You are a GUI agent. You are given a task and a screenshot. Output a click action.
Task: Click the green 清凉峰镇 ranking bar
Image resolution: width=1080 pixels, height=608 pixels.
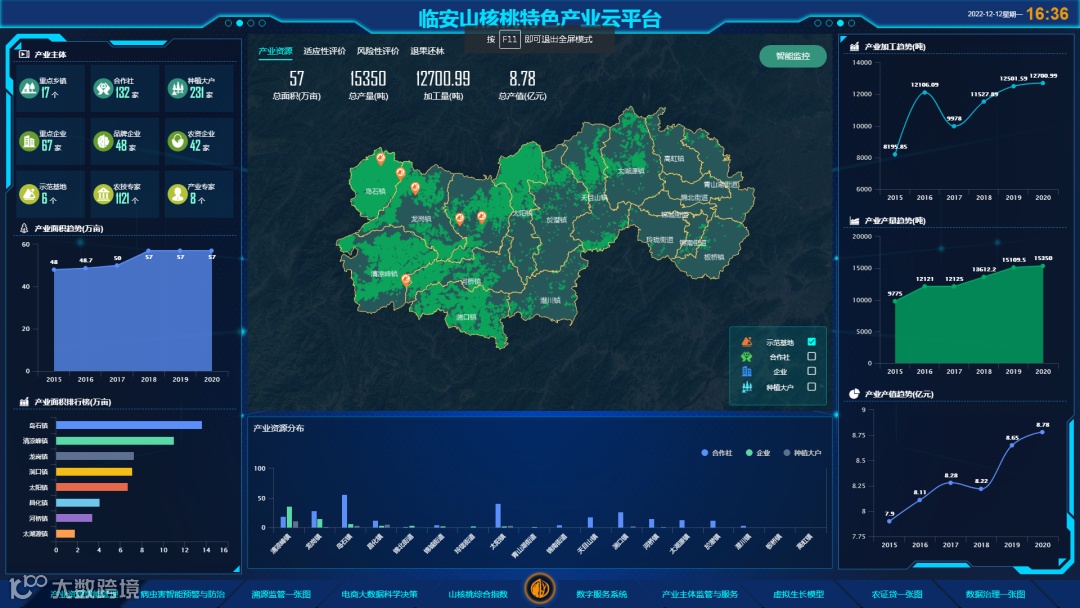click(114, 441)
